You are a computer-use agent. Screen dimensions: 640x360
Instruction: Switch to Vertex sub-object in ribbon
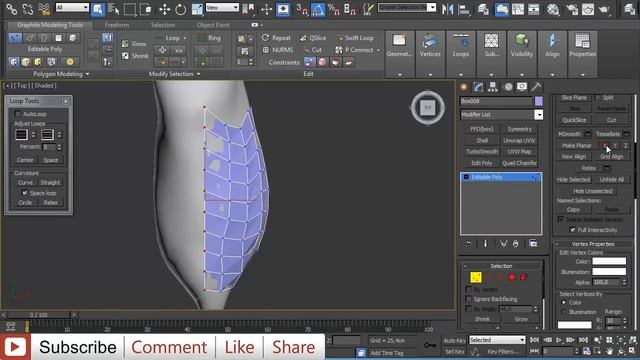click(15, 38)
